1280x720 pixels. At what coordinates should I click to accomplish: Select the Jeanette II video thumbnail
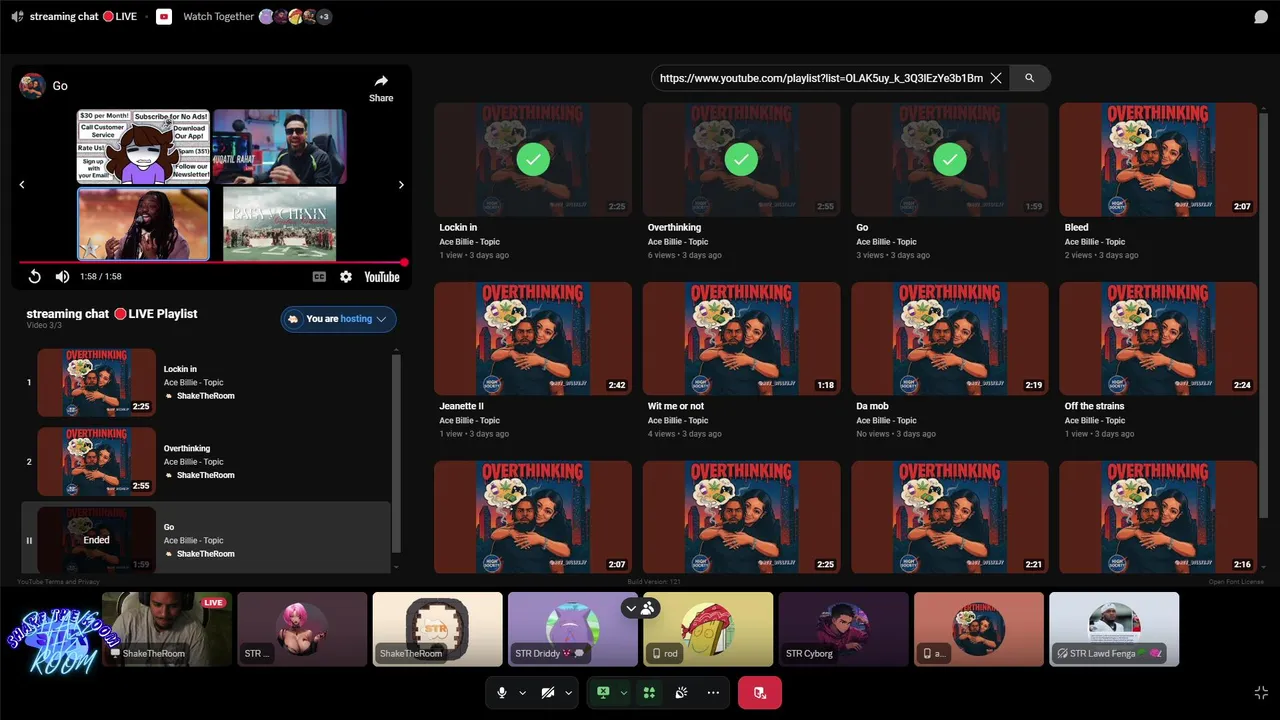click(x=533, y=338)
